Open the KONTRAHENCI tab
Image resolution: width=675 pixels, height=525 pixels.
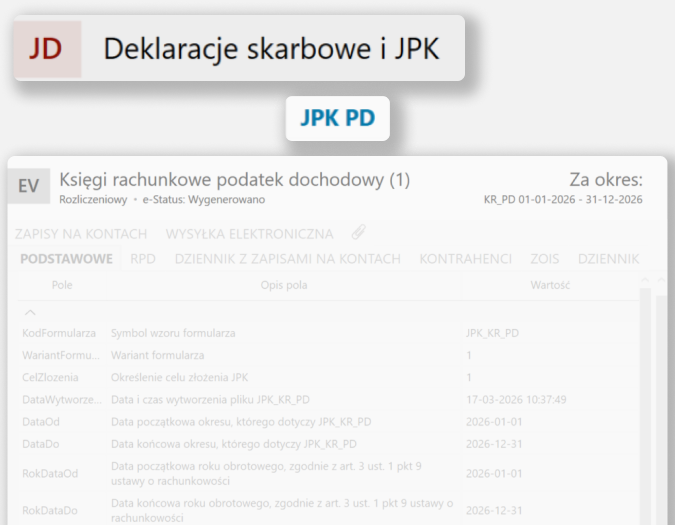[x=465, y=259]
